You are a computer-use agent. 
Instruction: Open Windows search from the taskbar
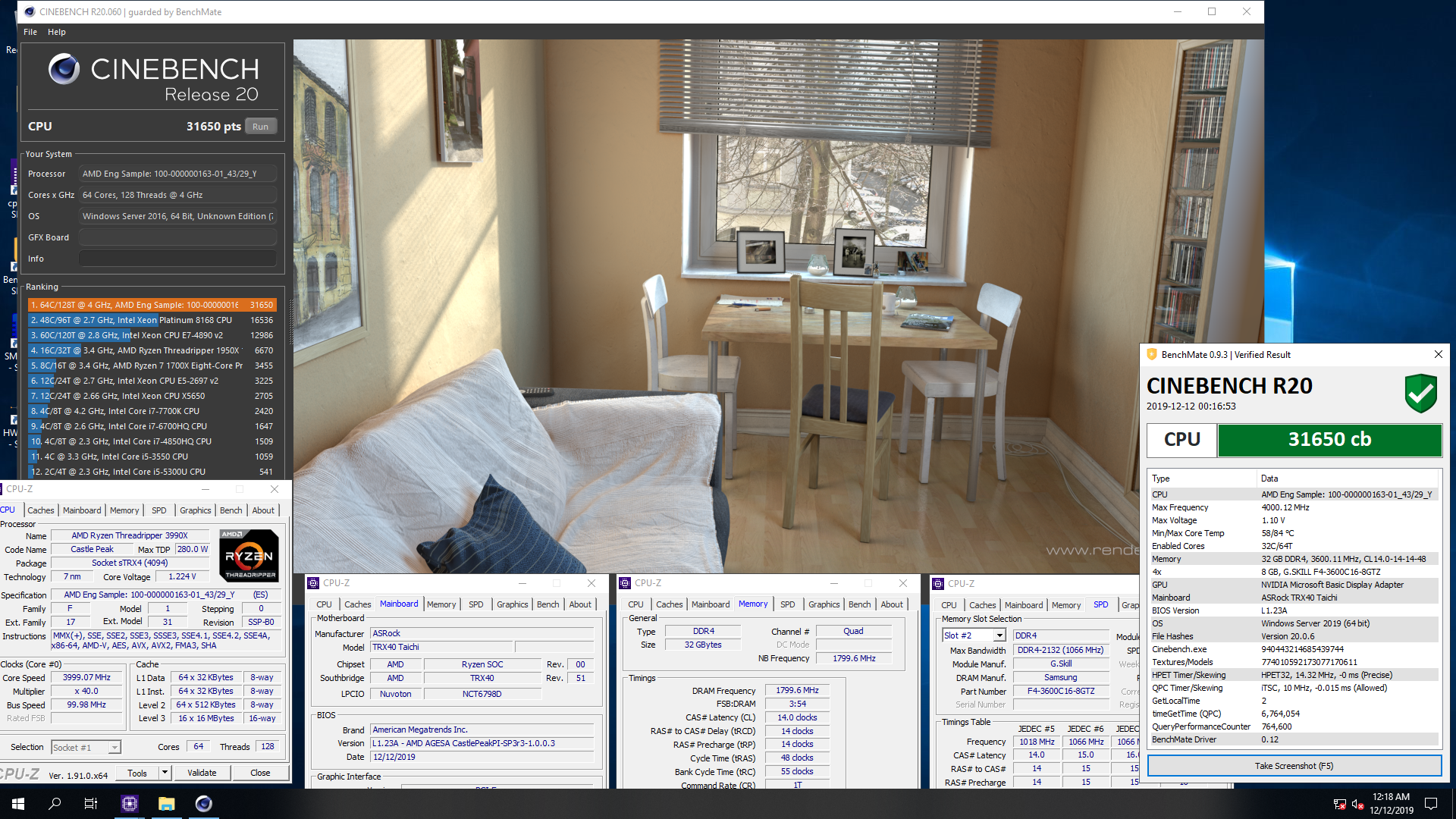pyautogui.click(x=55, y=804)
